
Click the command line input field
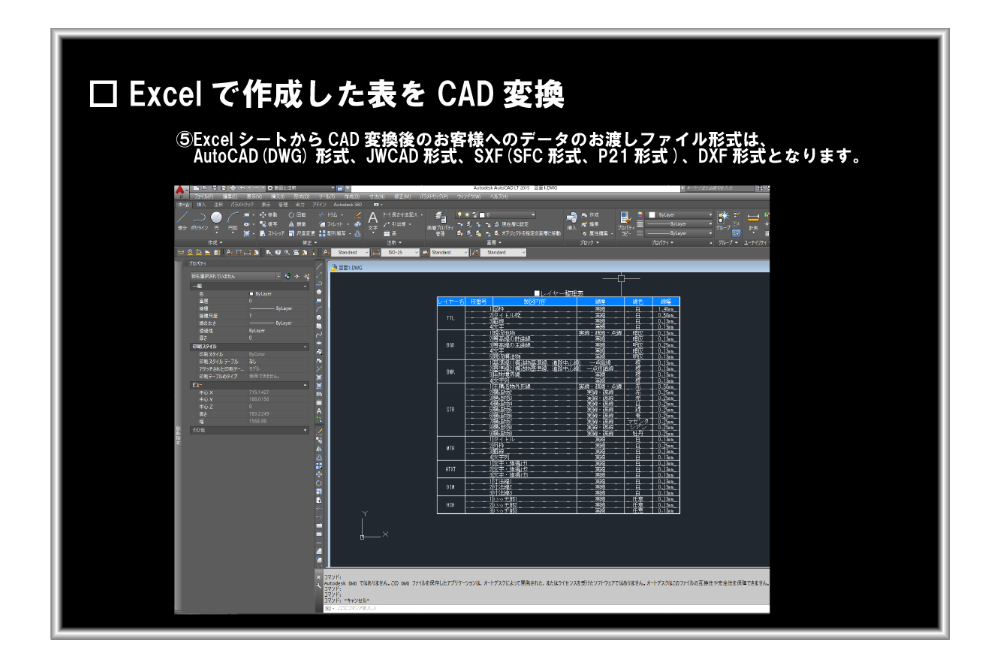[547, 608]
